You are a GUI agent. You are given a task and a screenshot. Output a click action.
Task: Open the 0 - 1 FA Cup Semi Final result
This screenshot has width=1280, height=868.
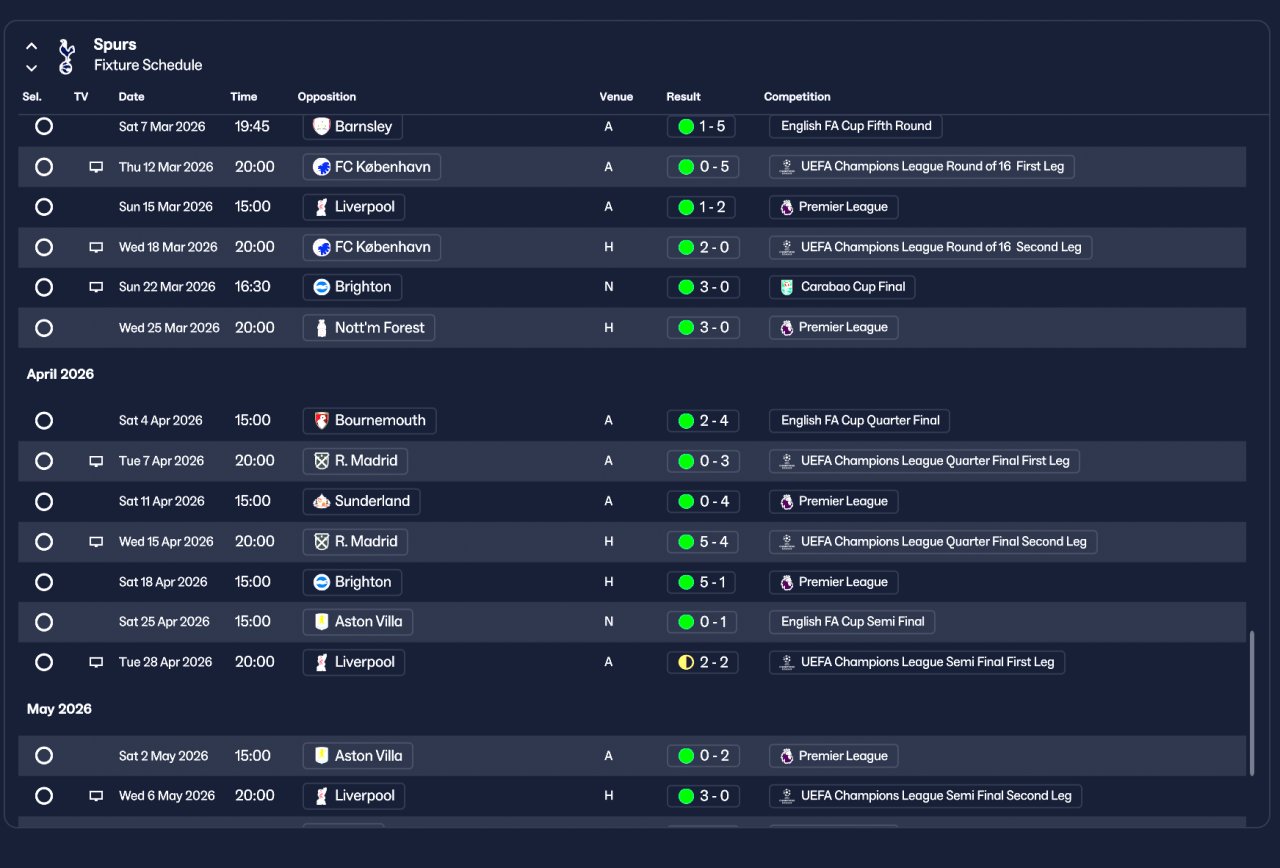(703, 622)
